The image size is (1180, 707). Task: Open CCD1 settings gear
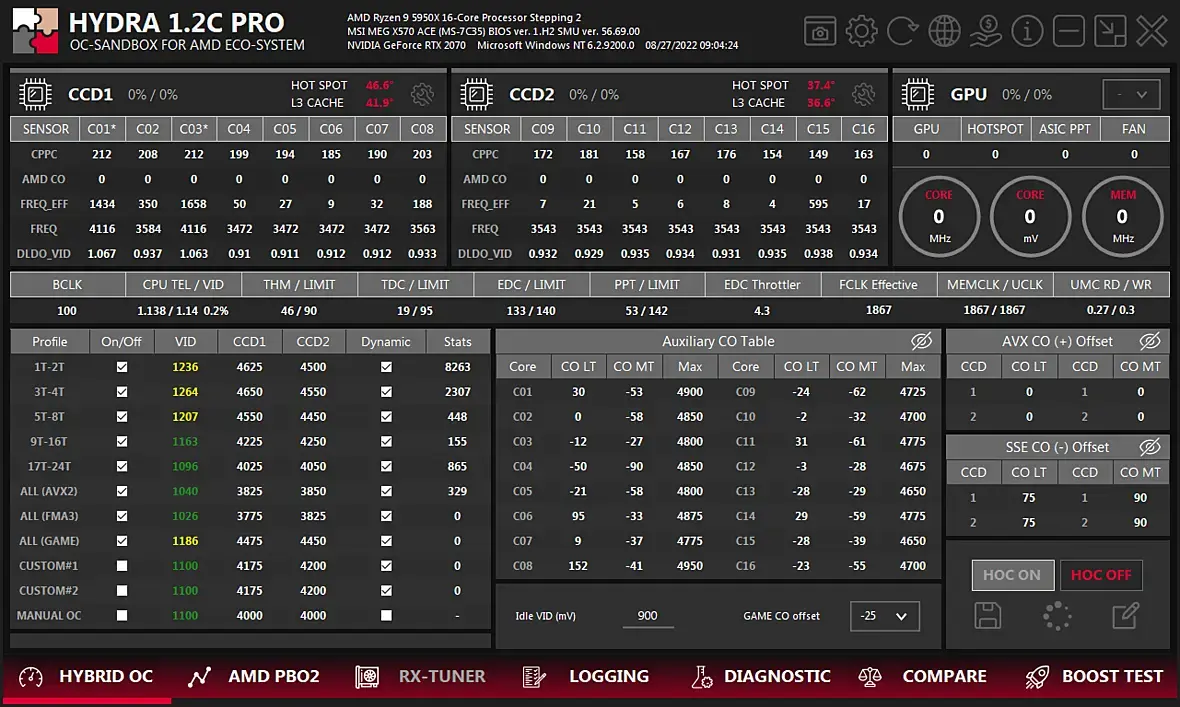(422, 94)
